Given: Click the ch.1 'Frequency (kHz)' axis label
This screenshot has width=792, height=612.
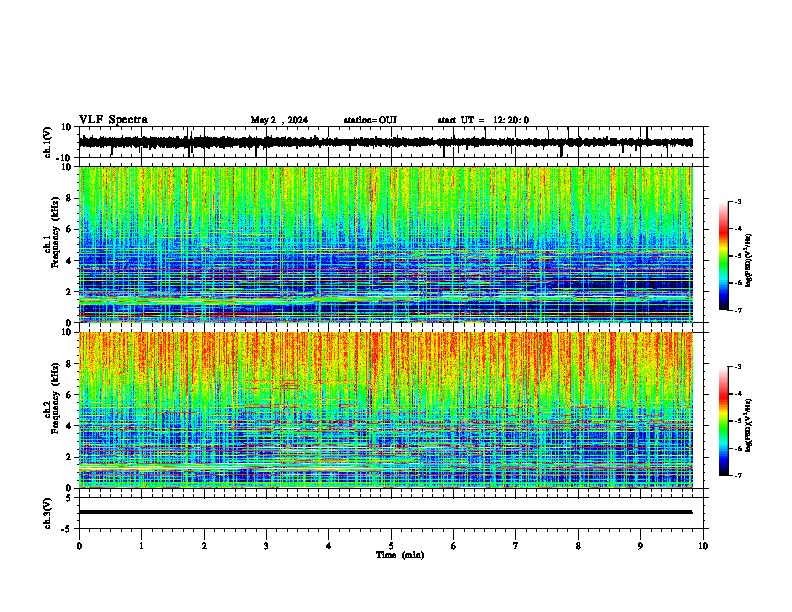Looking at the screenshot, I should 55,233.
